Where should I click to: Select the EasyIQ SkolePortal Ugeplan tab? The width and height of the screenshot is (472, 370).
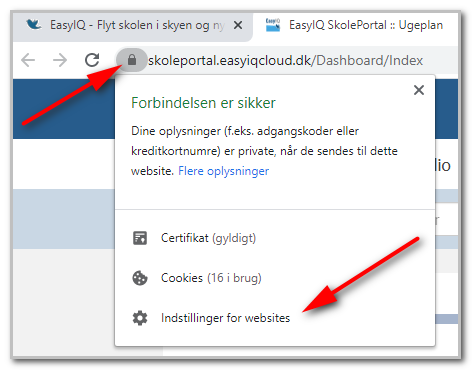coord(355,27)
